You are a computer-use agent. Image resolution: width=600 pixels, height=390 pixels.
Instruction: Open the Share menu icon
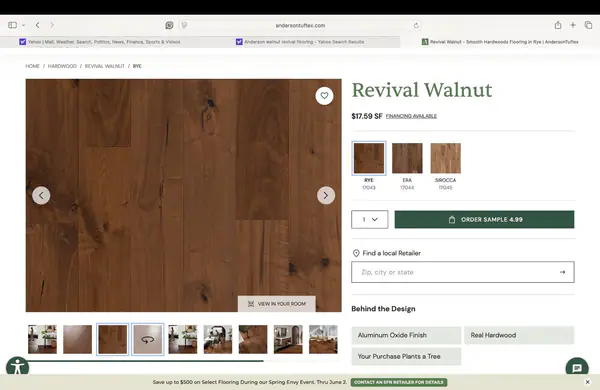(558, 25)
